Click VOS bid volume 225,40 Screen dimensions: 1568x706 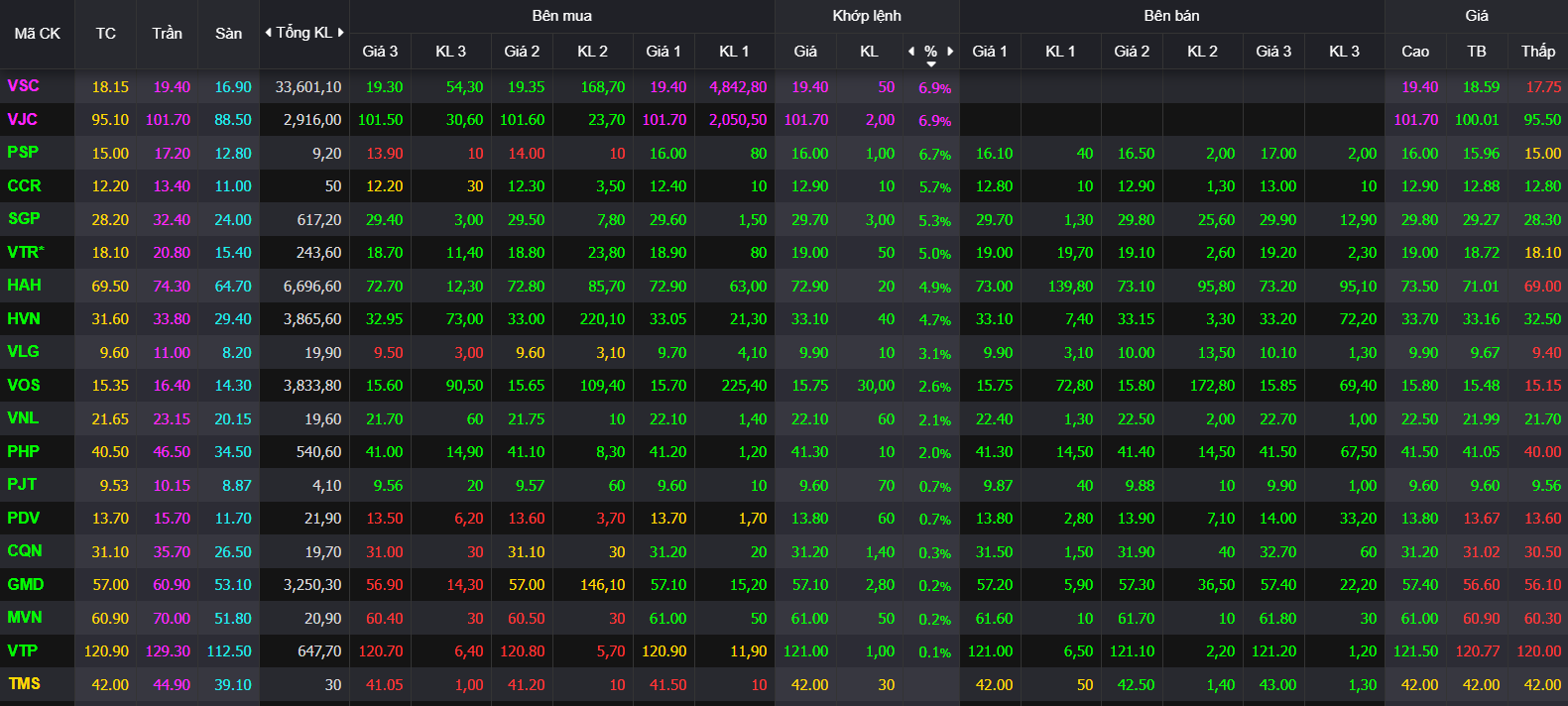pos(745,386)
